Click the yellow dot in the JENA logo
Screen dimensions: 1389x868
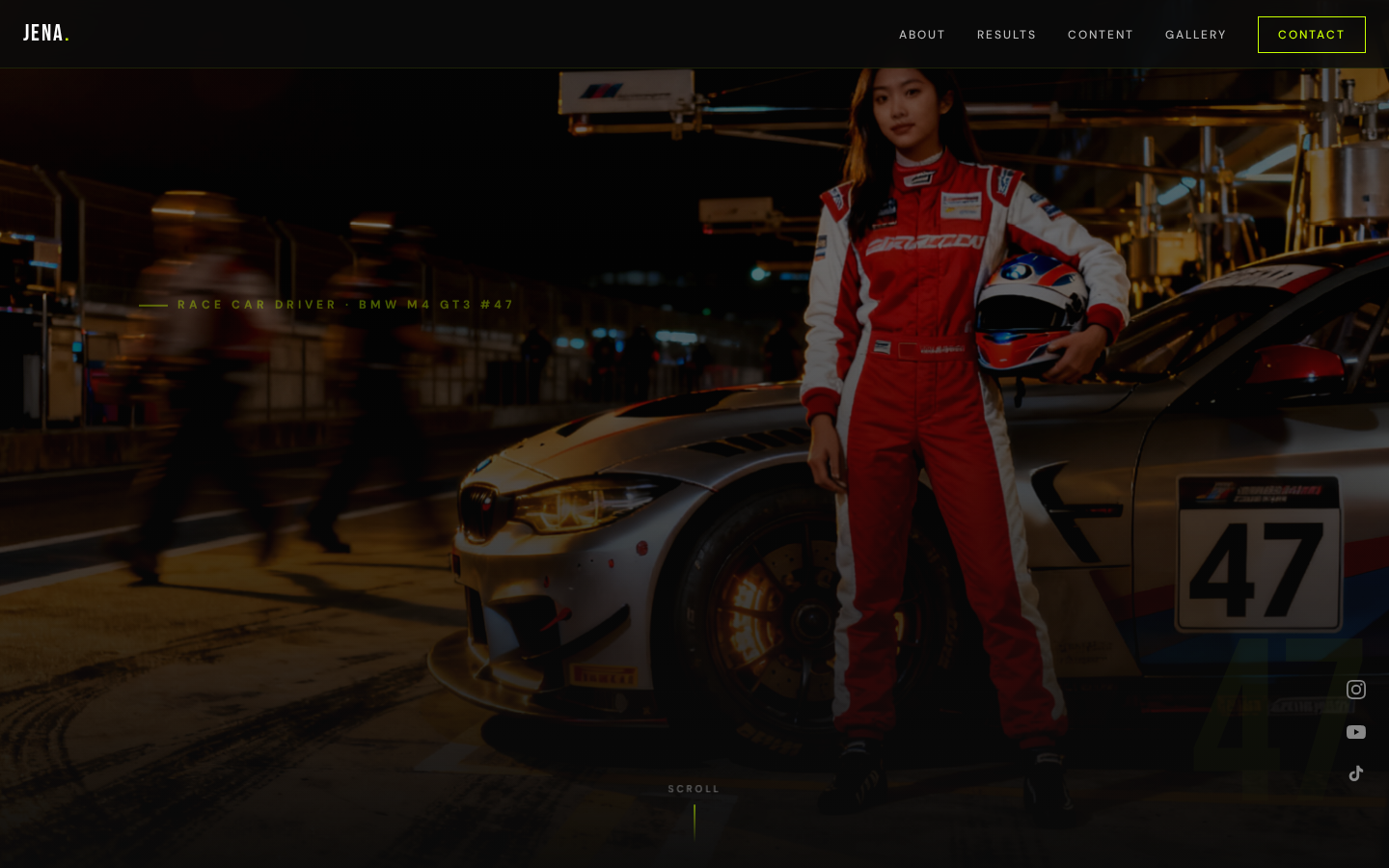(x=67, y=37)
